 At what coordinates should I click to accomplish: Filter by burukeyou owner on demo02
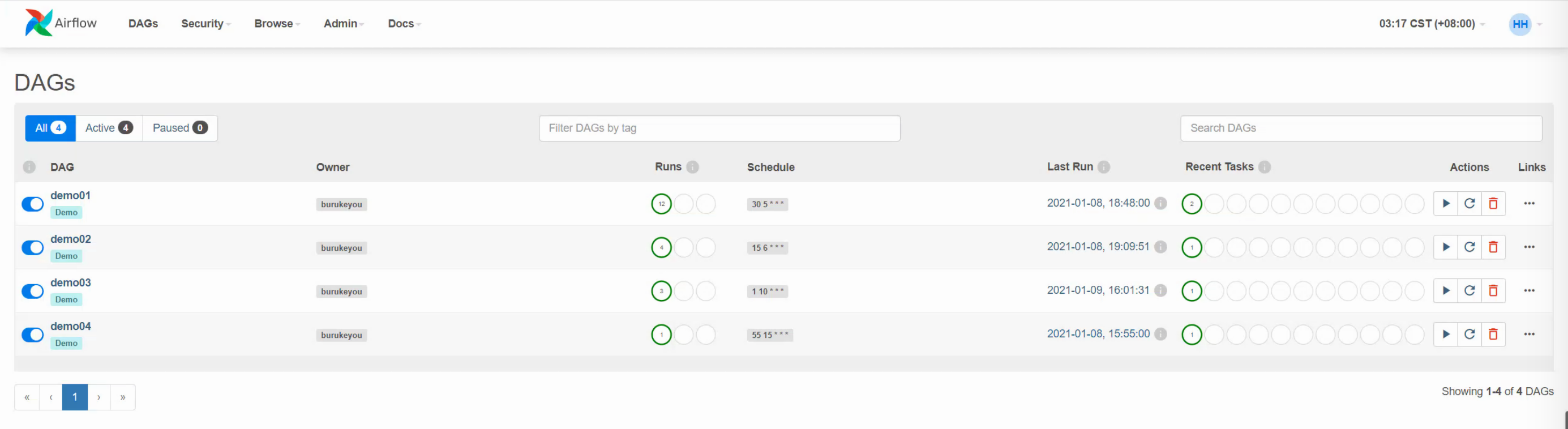coord(341,248)
